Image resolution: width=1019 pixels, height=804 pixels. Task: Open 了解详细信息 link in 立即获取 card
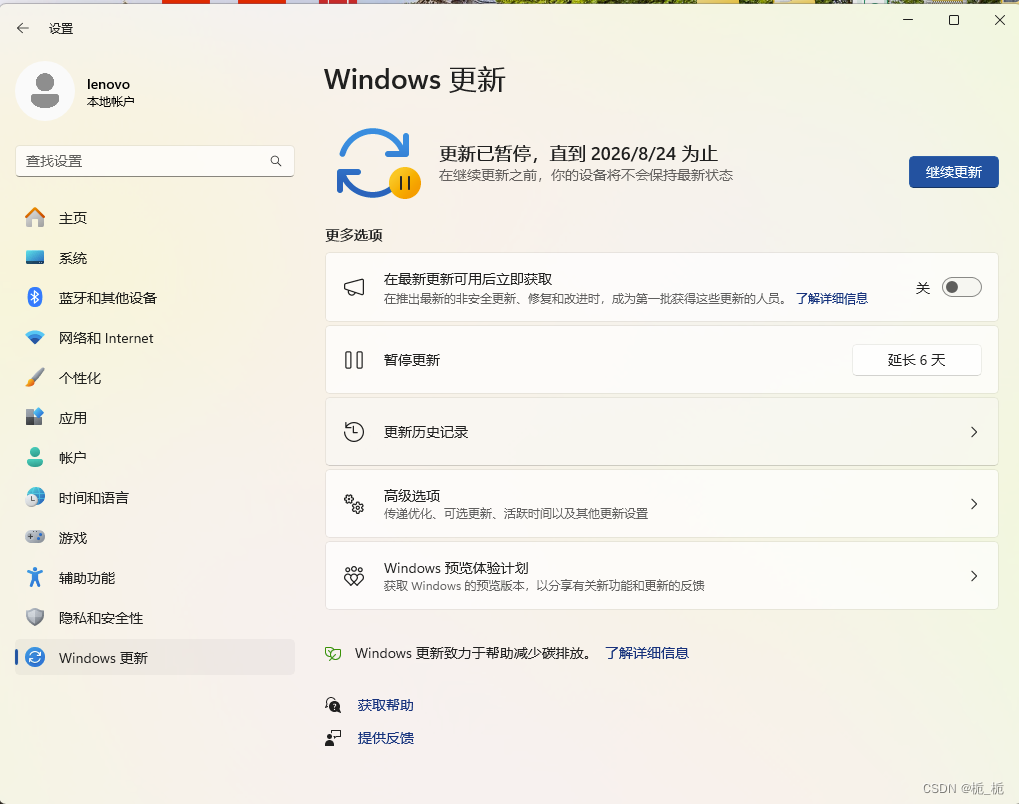pyautogui.click(x=832, y=298)
